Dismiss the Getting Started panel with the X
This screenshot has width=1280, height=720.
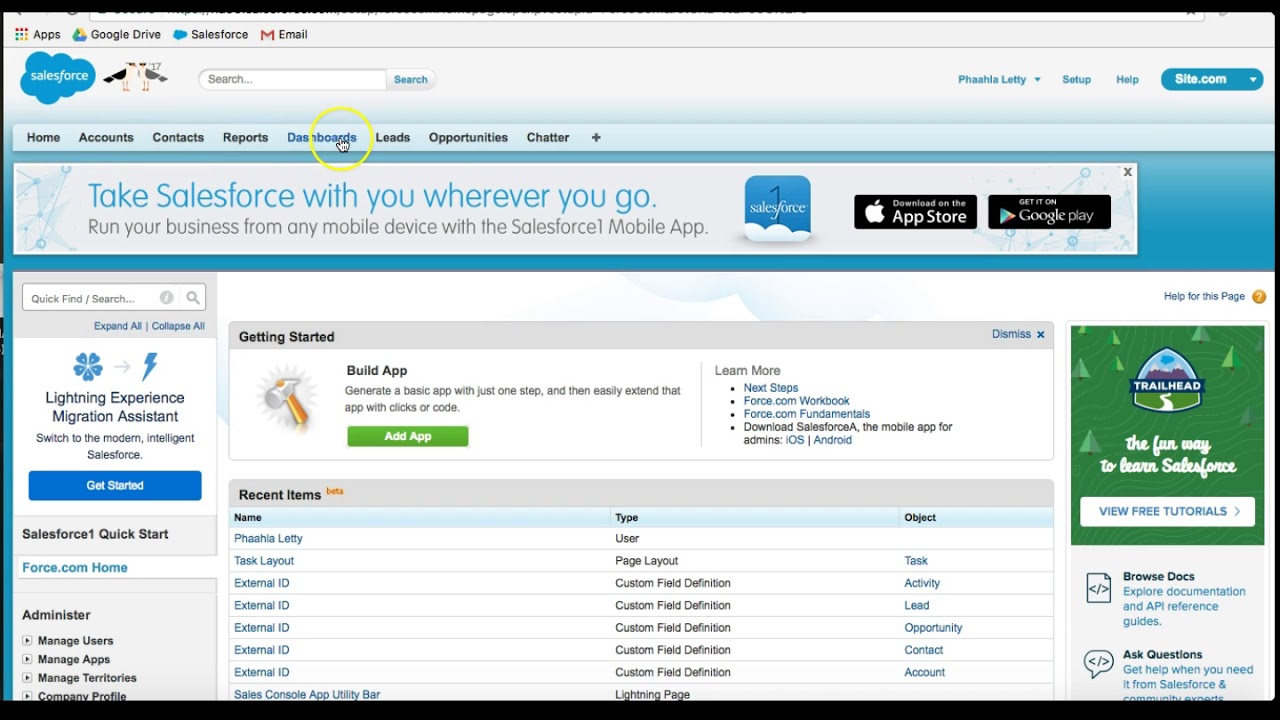click(1040, 335)
